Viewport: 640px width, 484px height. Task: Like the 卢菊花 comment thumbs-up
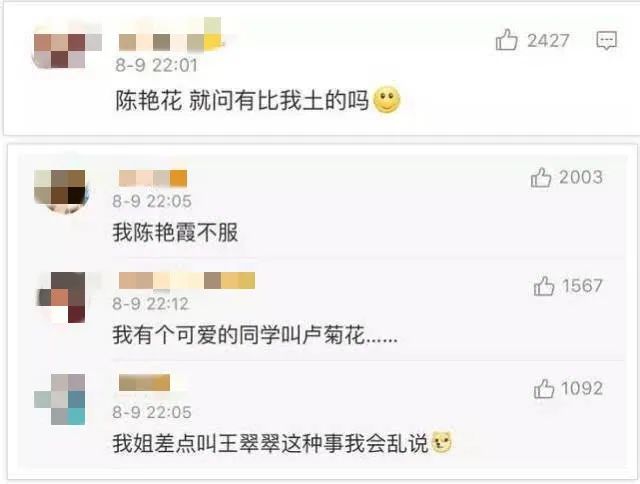pos(544,286)
